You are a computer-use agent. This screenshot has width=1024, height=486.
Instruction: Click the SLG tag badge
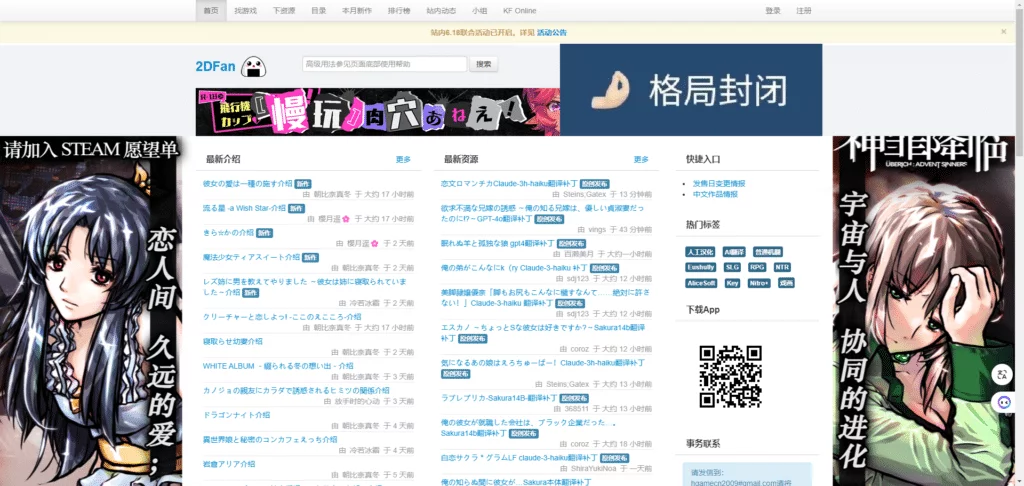(732, 267)
